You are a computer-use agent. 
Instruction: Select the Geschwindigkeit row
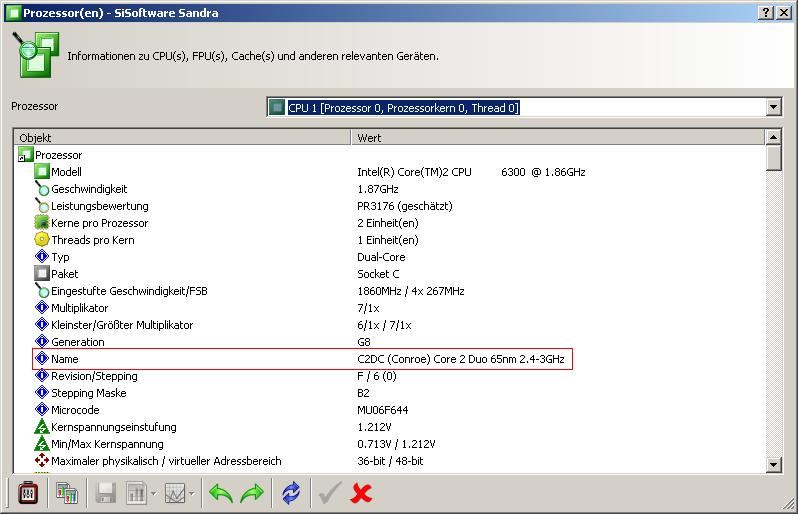(89, 189)
